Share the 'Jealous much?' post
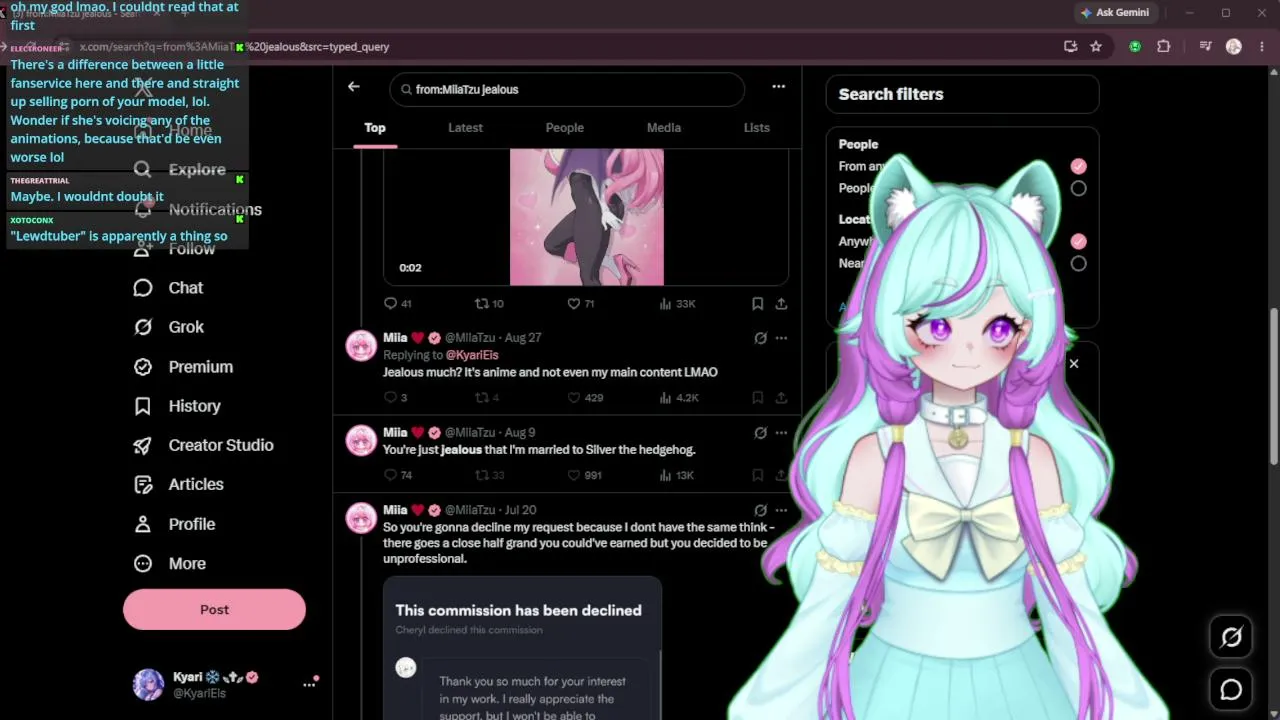Viewport: 1280px width, 720px height. [781, 398]
